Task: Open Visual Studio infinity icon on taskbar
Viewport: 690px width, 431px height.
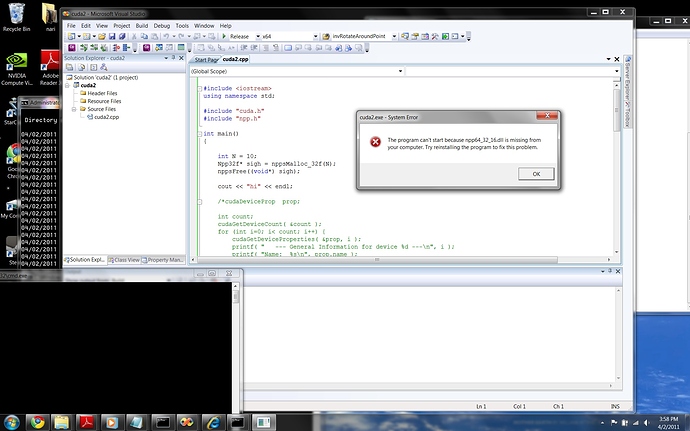Action: (188, 423)
